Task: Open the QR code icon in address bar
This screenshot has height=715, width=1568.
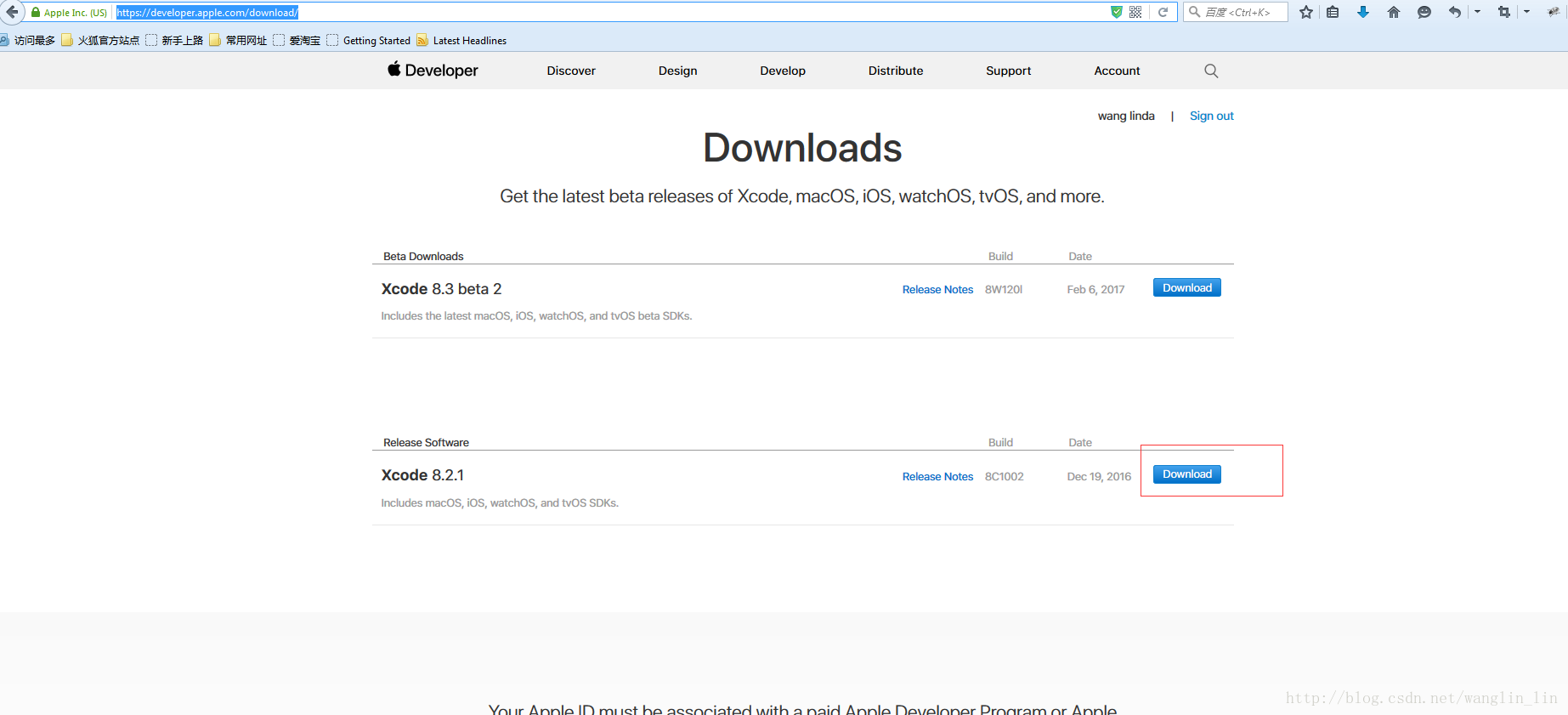Action: (1135, 12)
